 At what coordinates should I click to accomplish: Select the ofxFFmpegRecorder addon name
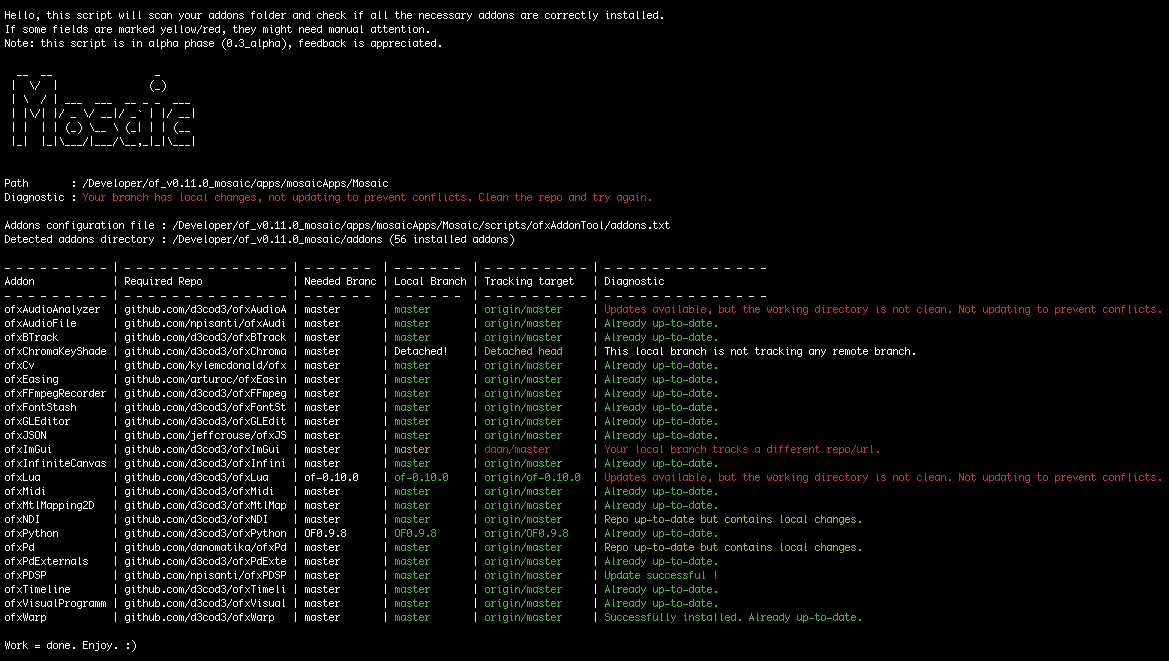pyautogui.click(x=55, y=393)
